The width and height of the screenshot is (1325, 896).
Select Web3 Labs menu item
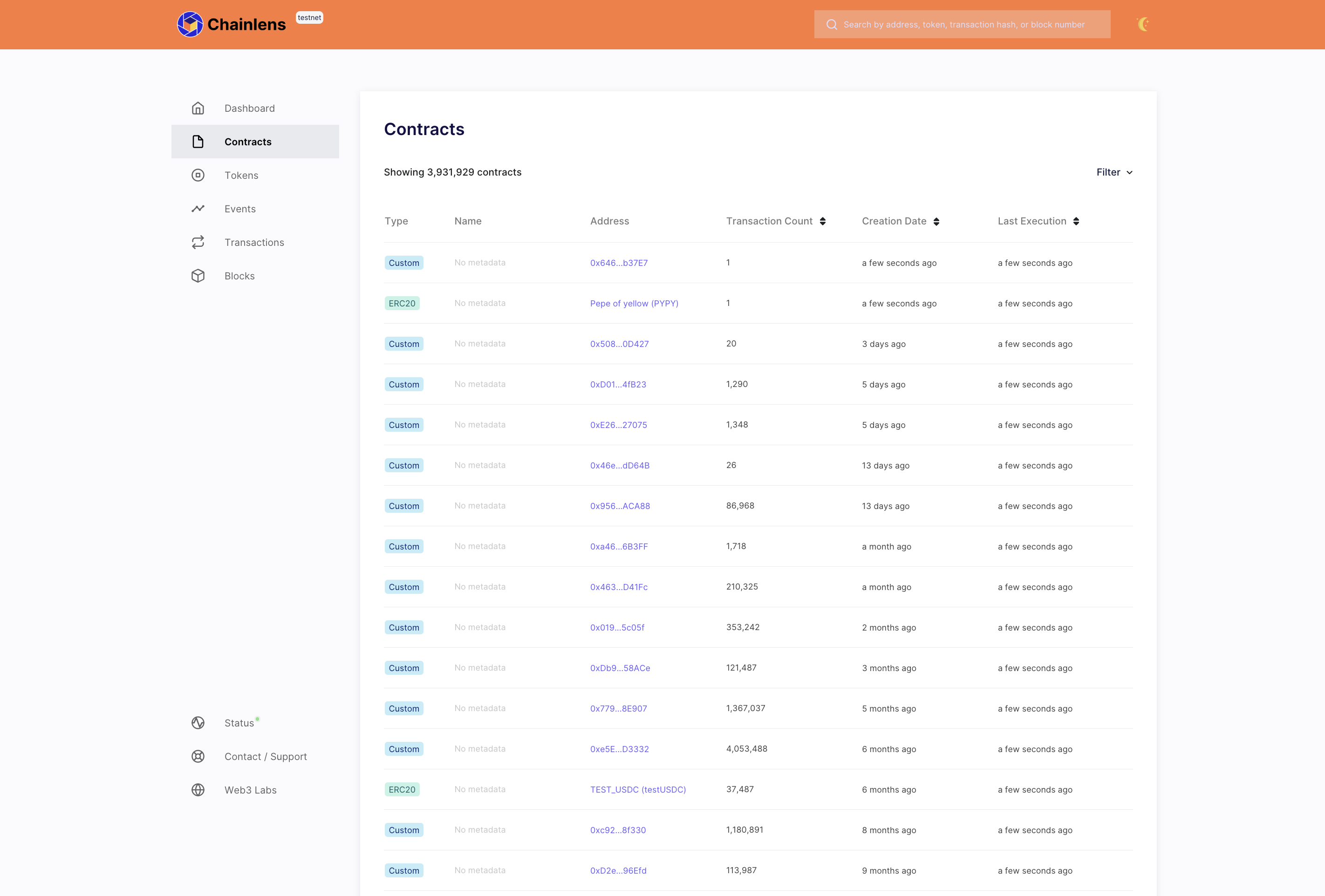pos(249,789)
